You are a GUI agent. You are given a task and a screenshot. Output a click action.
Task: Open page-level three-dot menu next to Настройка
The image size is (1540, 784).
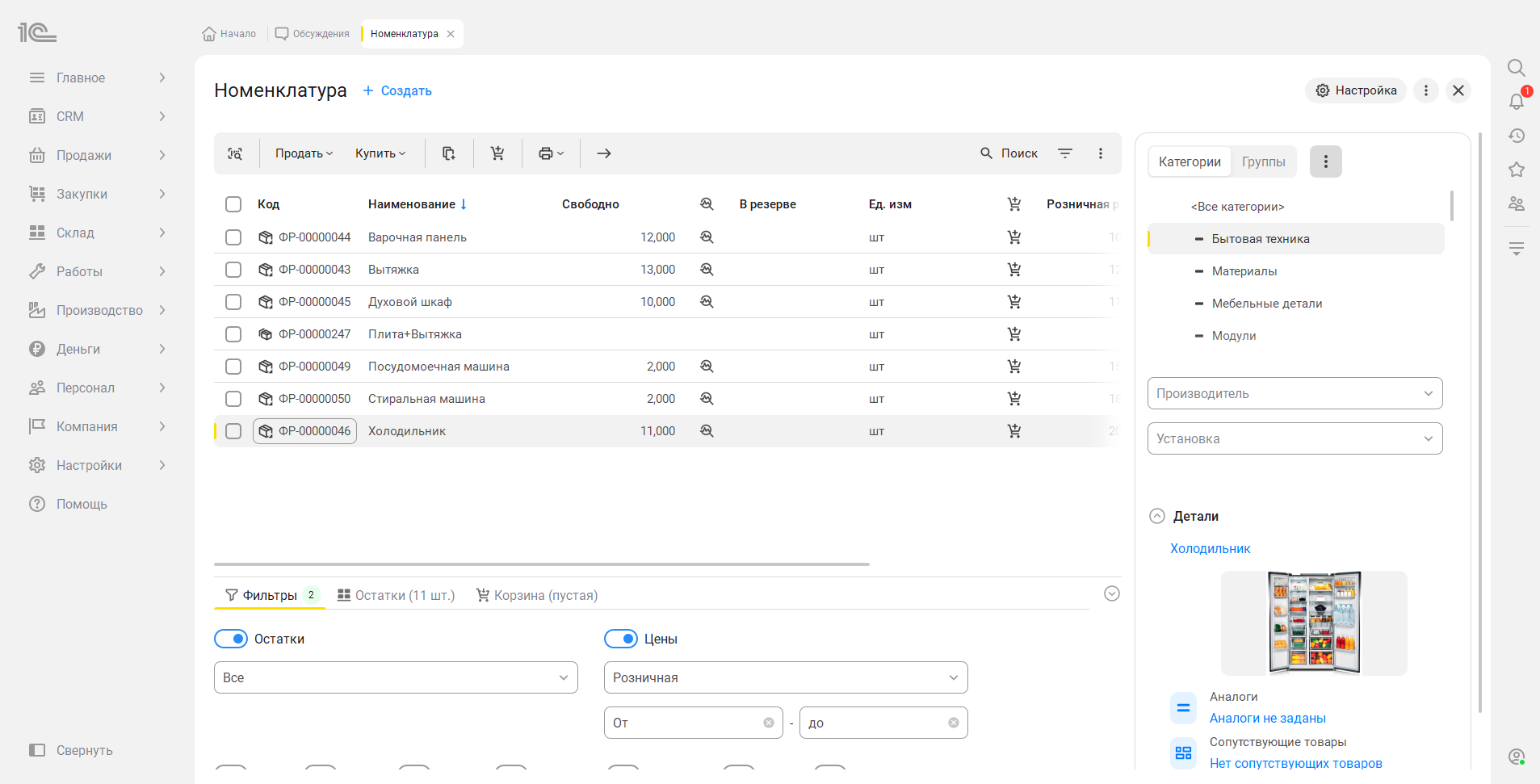tap(1426, 90)
